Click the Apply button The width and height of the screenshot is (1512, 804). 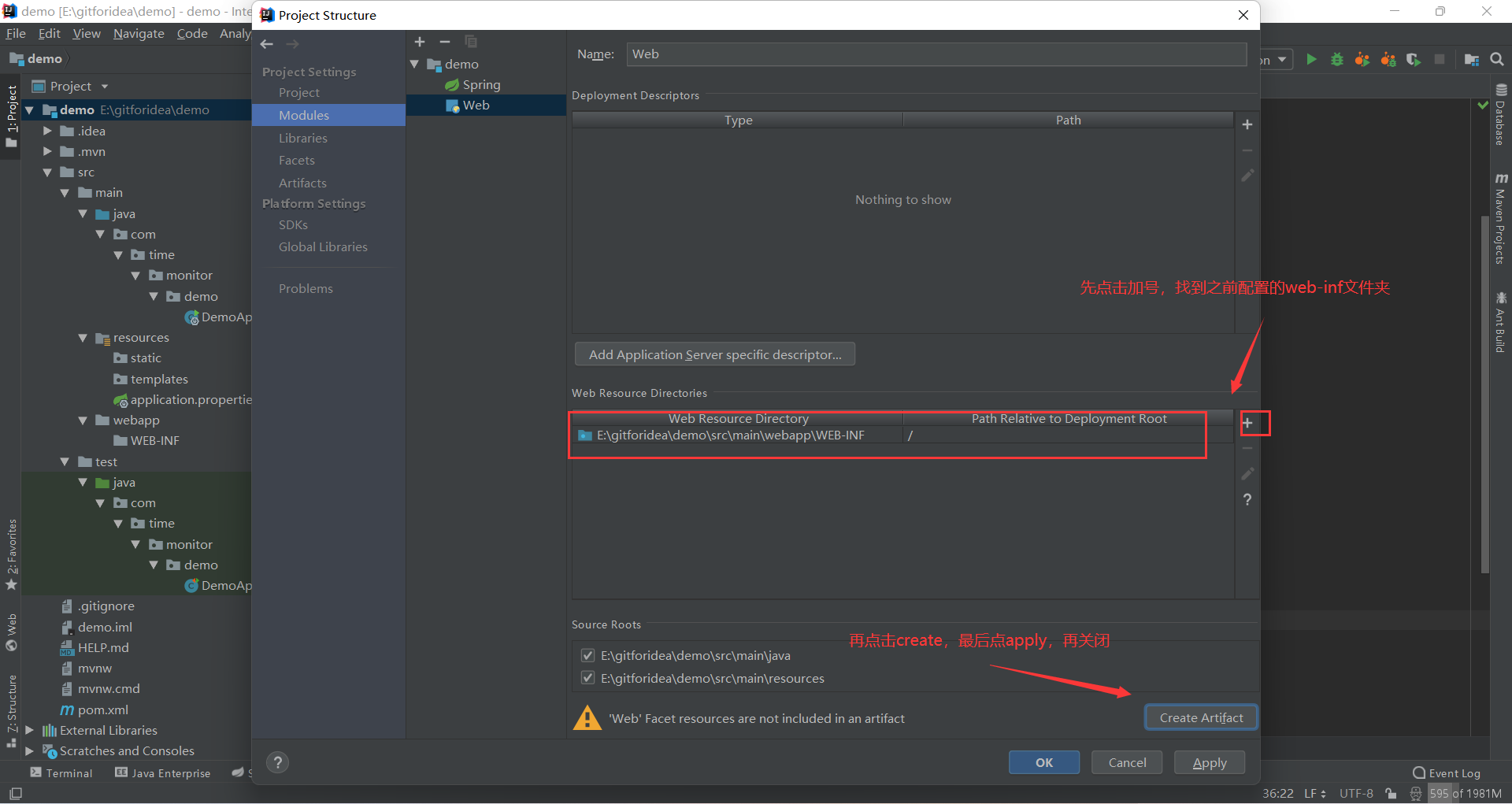pyautogui.click(x=1210, y=762)
